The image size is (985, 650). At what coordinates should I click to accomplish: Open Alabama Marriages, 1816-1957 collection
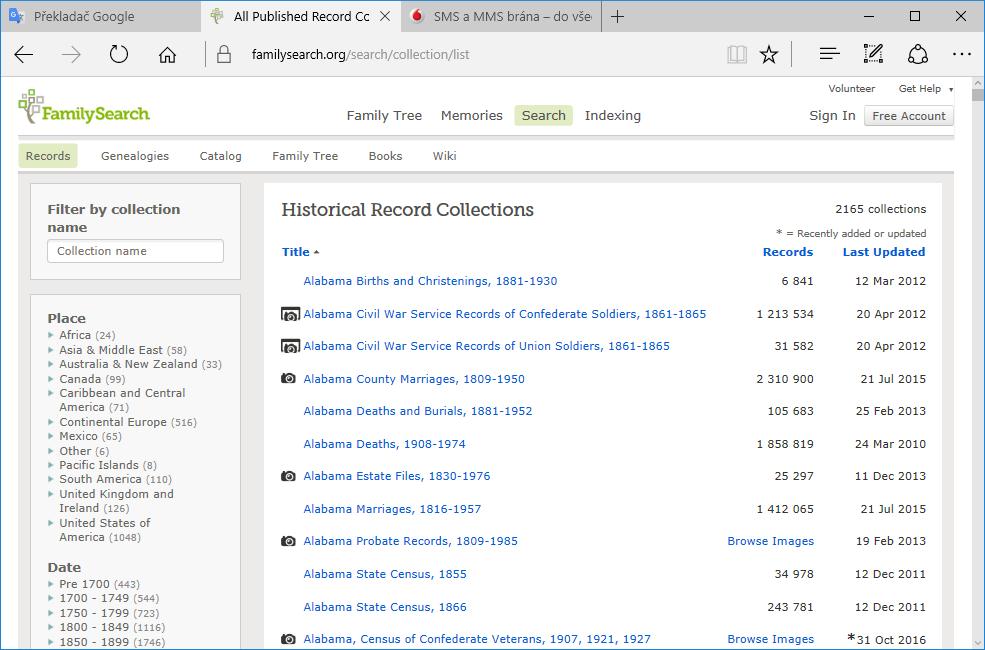point(392,509)
